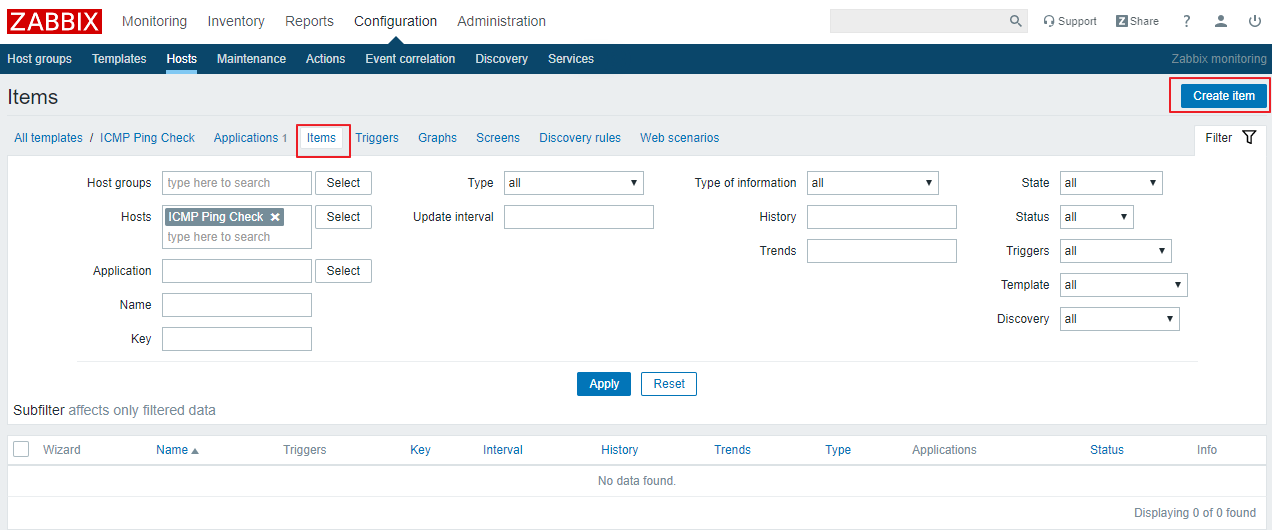This screenshot has height=530, width=1272.
Task: Sort by the Status column header
Action: [x=1107, y=450]
